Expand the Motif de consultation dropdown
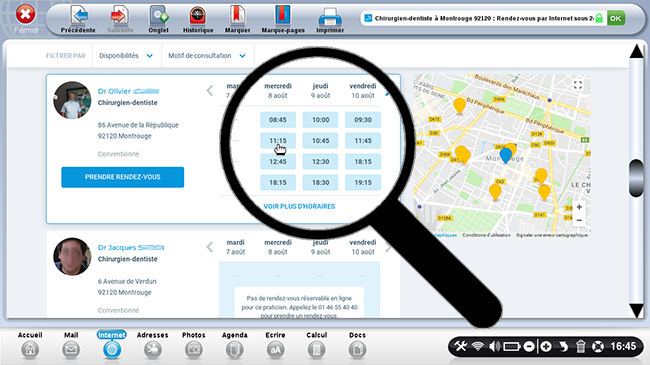The width and height of the screenshot is (650, 365). (x=207, y=56)
